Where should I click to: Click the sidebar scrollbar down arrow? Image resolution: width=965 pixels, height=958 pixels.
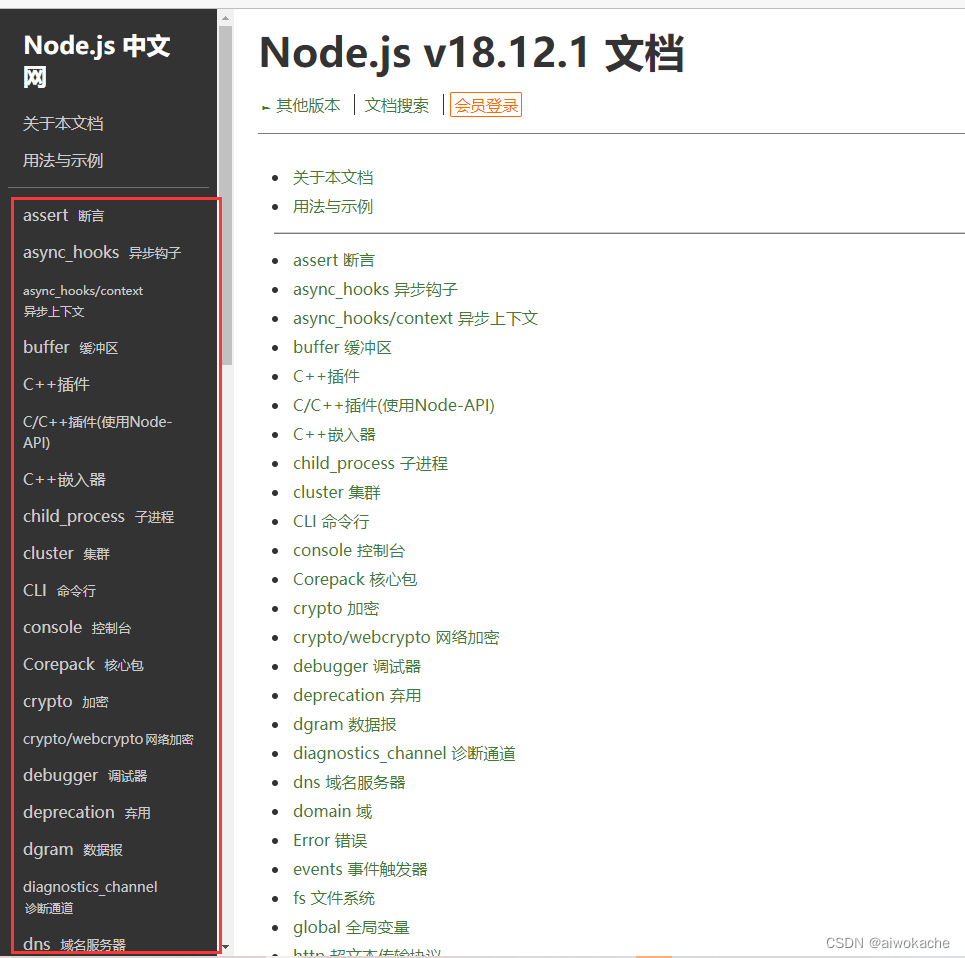point(226,947)
